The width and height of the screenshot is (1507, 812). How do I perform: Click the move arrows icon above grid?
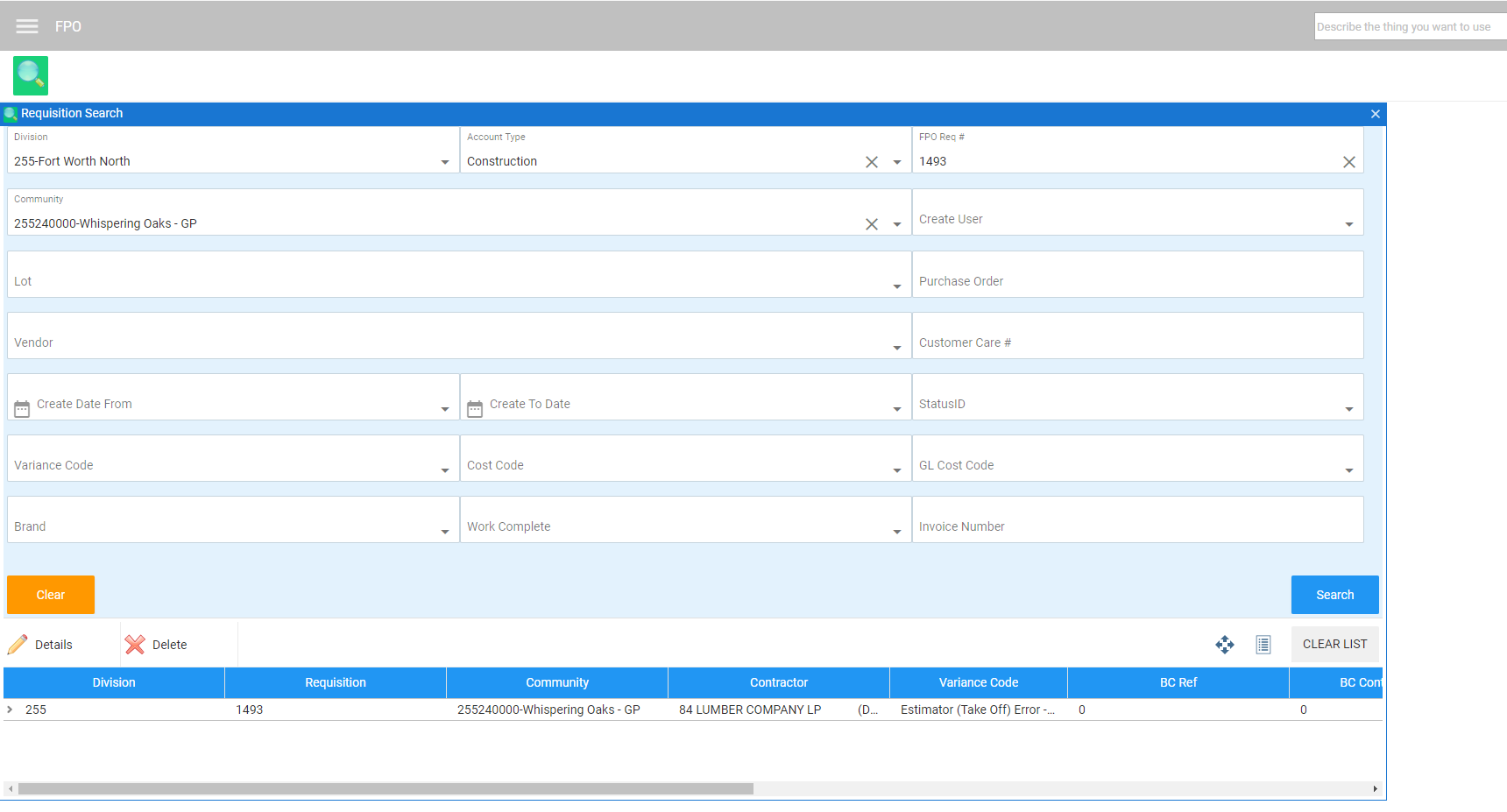[x=1224, y=645]
